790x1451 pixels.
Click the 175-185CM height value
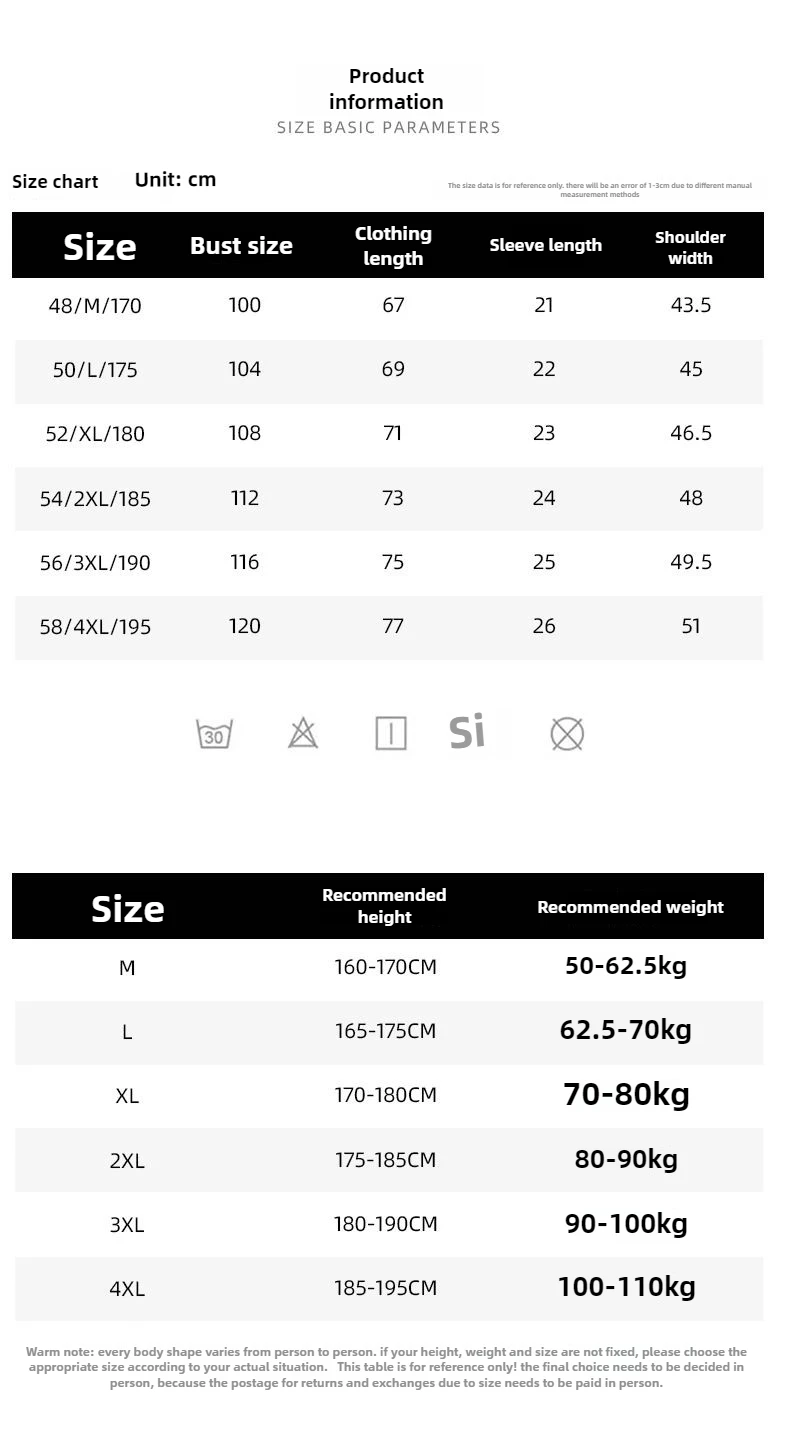(x=385, y=1160)
